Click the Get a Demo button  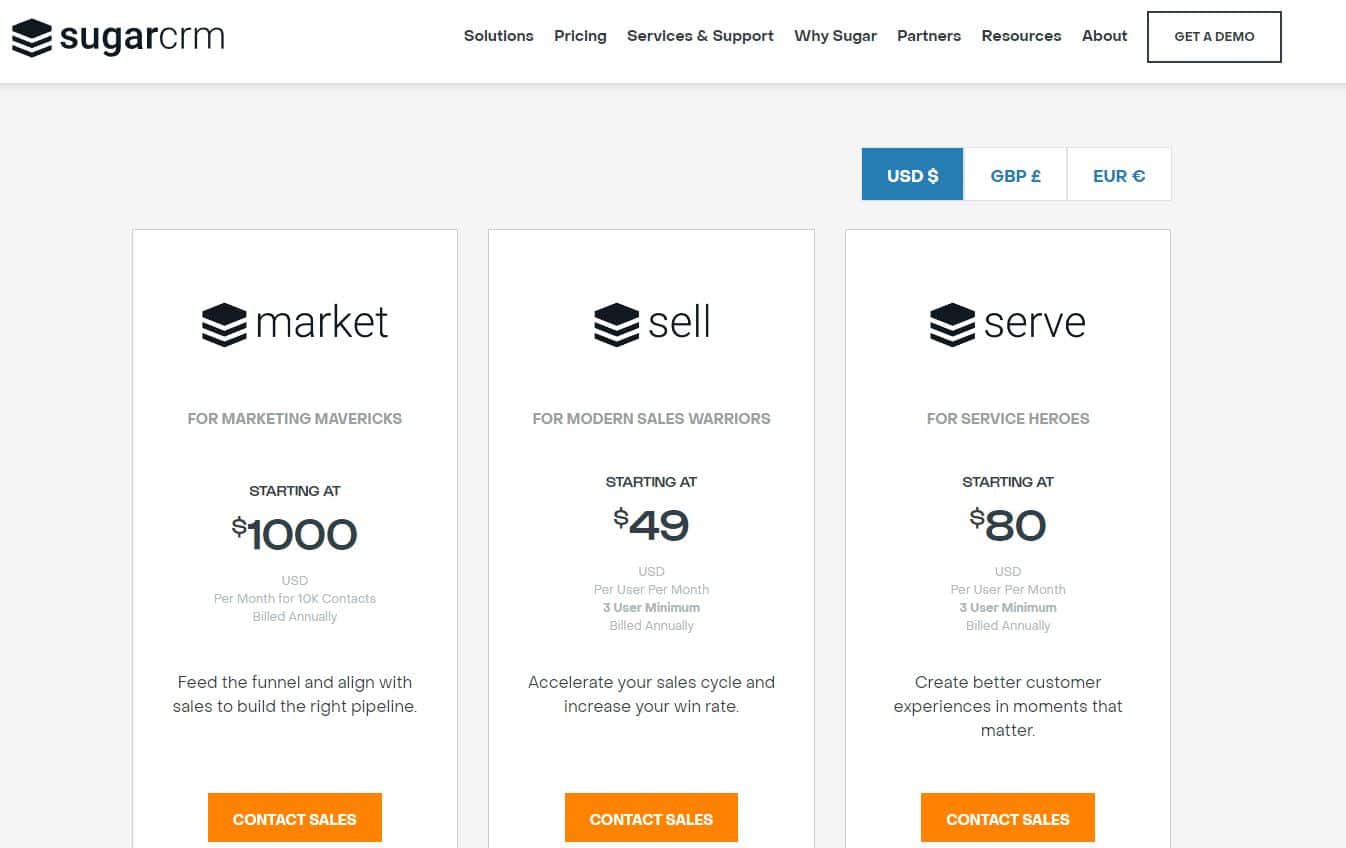tap(1214, 37)
